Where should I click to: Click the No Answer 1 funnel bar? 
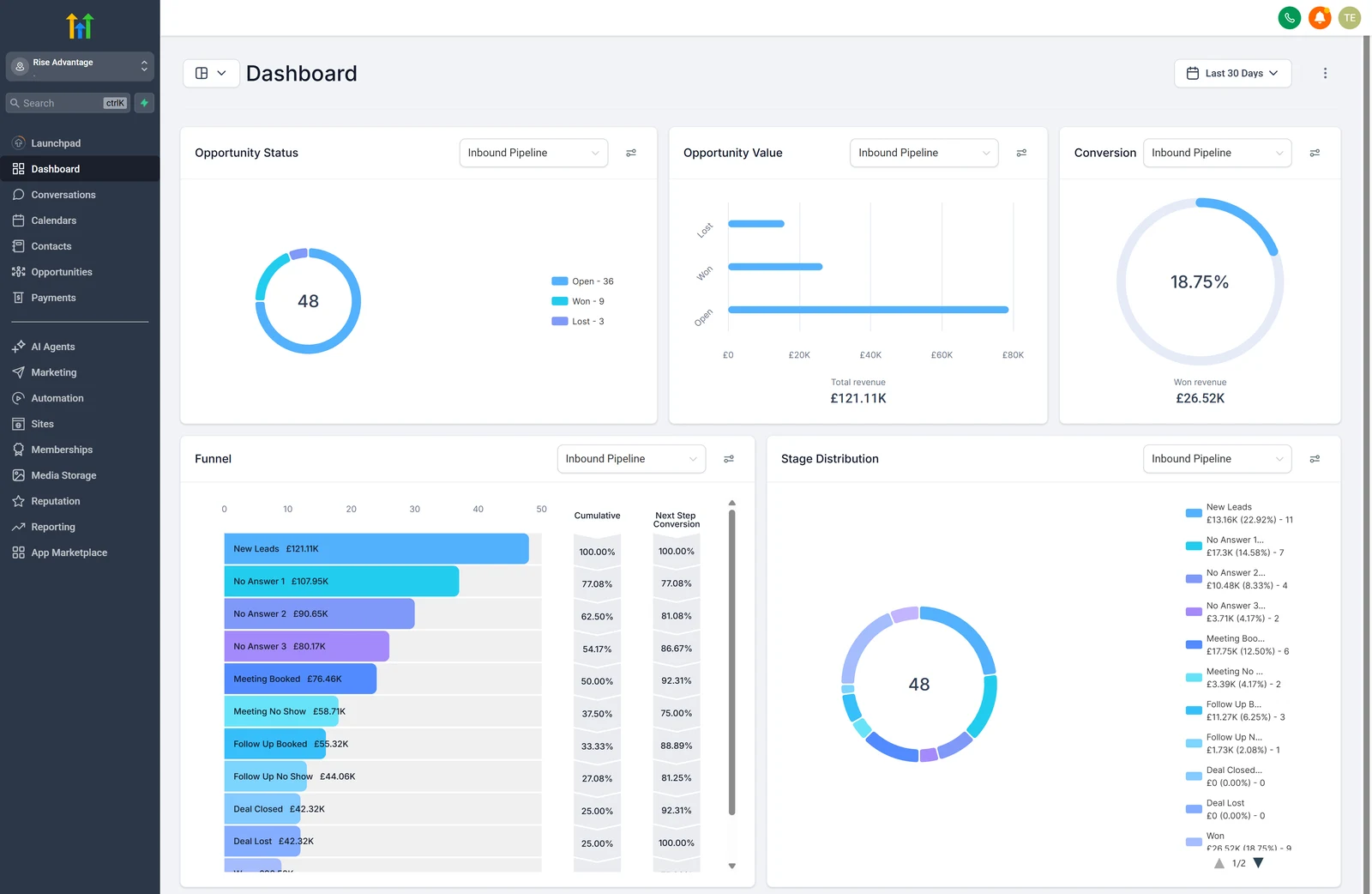click(x=341, y=581)
